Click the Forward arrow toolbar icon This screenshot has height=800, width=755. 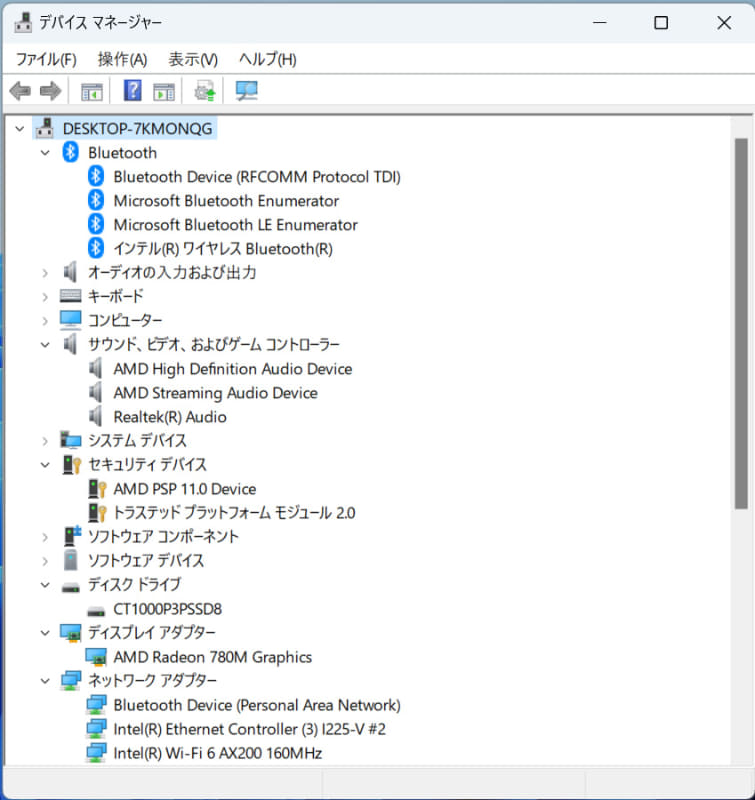51,91
